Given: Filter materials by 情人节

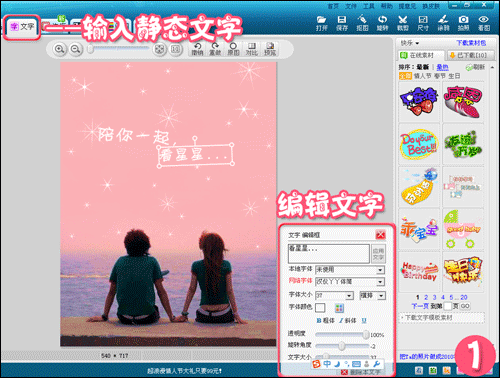Looking at the screenshot, I should coord(423,76).
